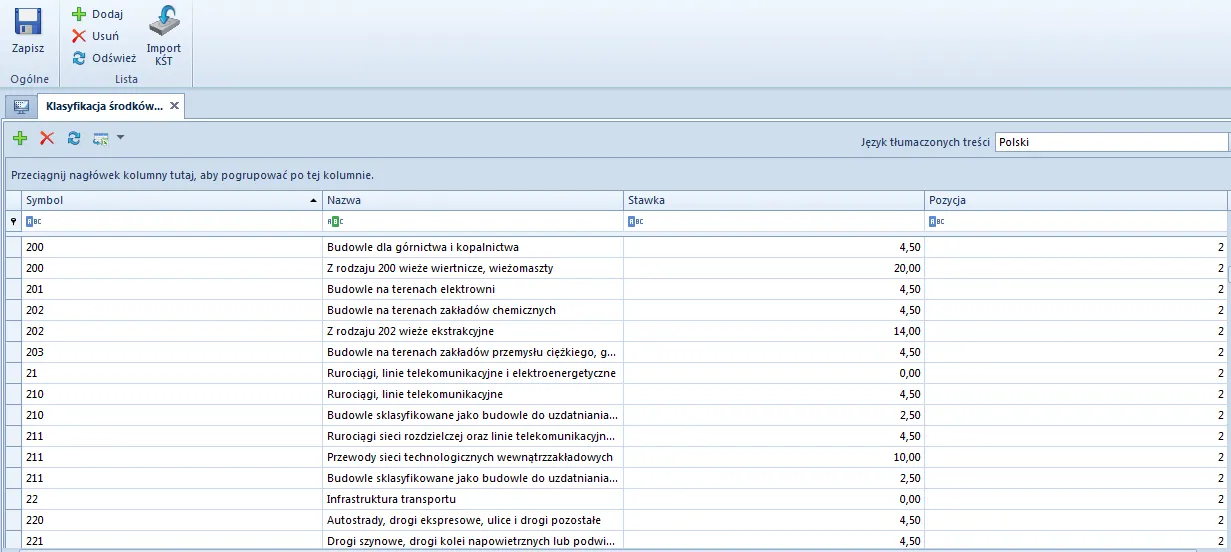1231x552 pixels.
Task: Expand the dropdown arrow beside the export icon
Action: 120,138
